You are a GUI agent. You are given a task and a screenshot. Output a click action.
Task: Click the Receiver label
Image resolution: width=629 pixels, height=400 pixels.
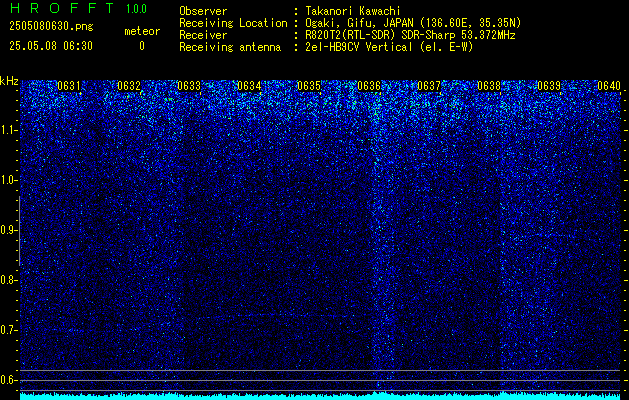click(x=203, y=35)
